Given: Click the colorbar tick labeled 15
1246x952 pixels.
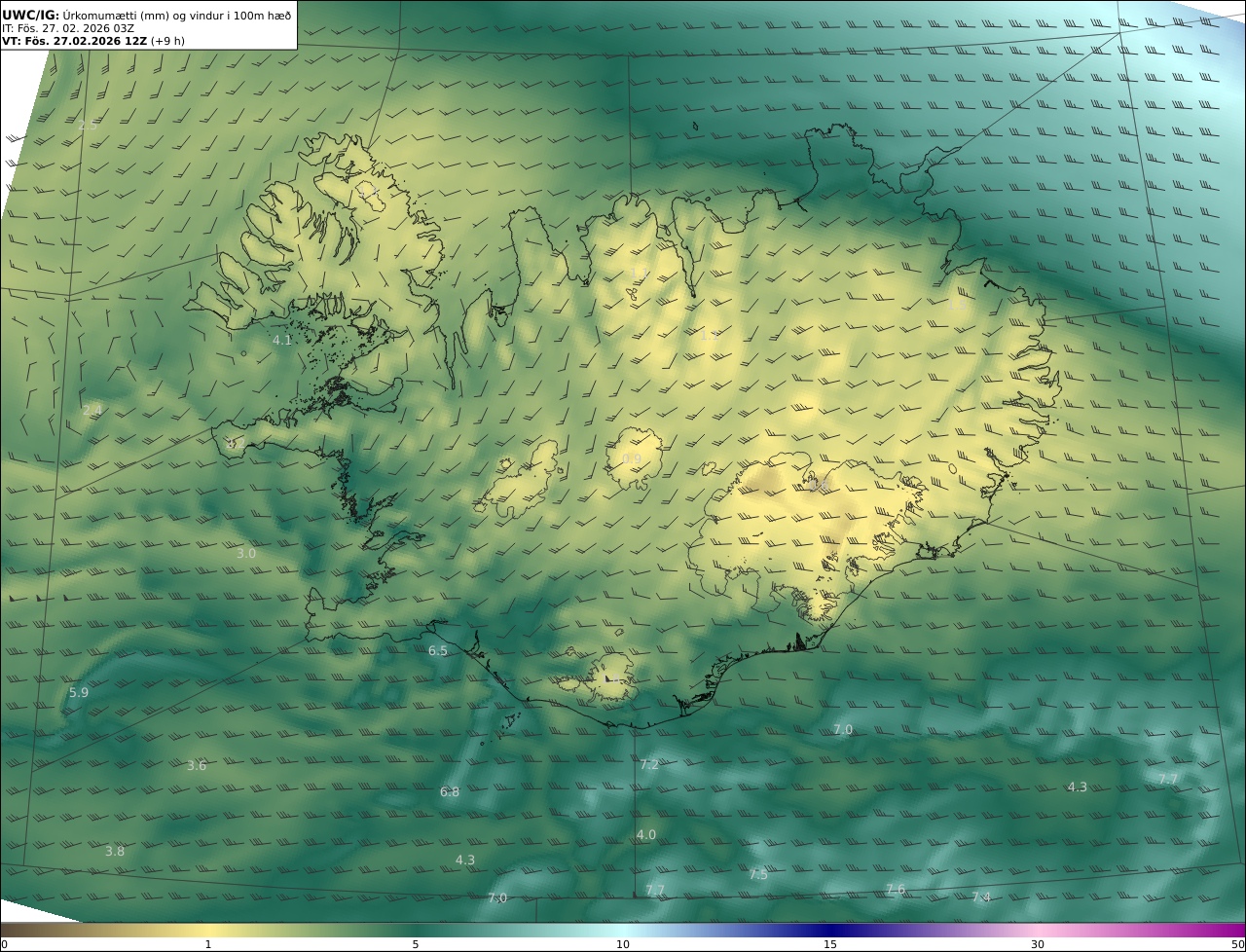Looking at the screenshot, I should 830,943.
